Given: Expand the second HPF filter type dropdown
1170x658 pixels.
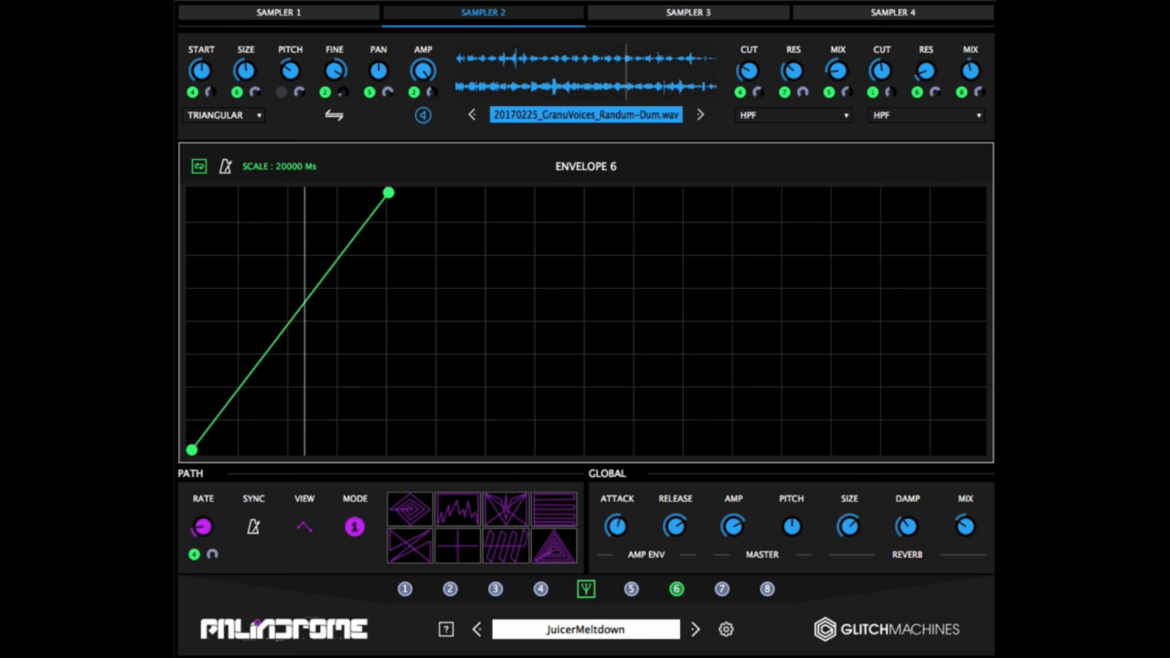Looking at the screenshot, I should [926, 116].
